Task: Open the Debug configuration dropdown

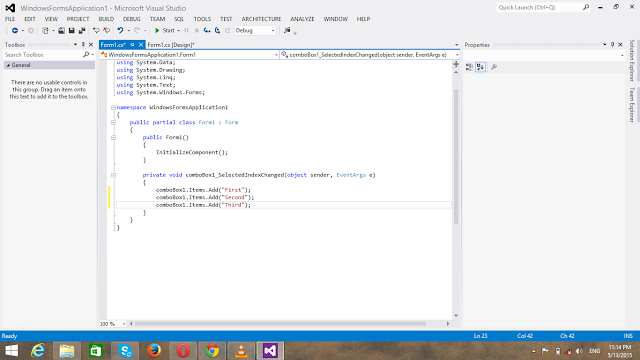Action: tap(255, 31)
